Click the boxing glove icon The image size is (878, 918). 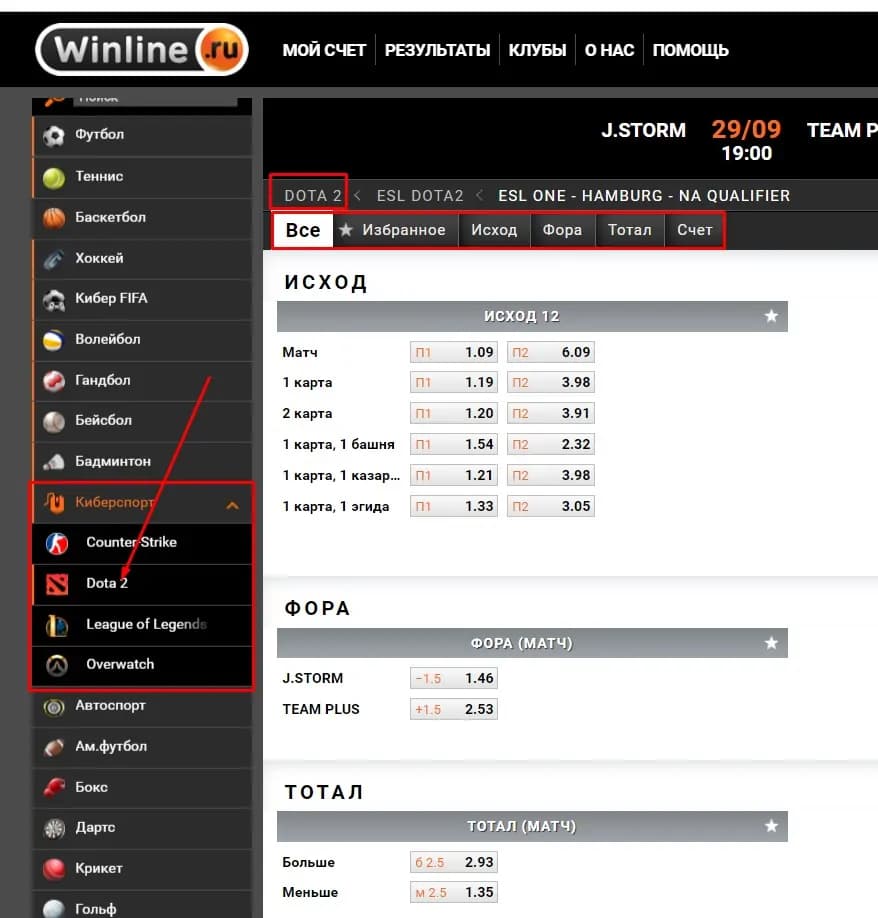[x=54, y=788]
